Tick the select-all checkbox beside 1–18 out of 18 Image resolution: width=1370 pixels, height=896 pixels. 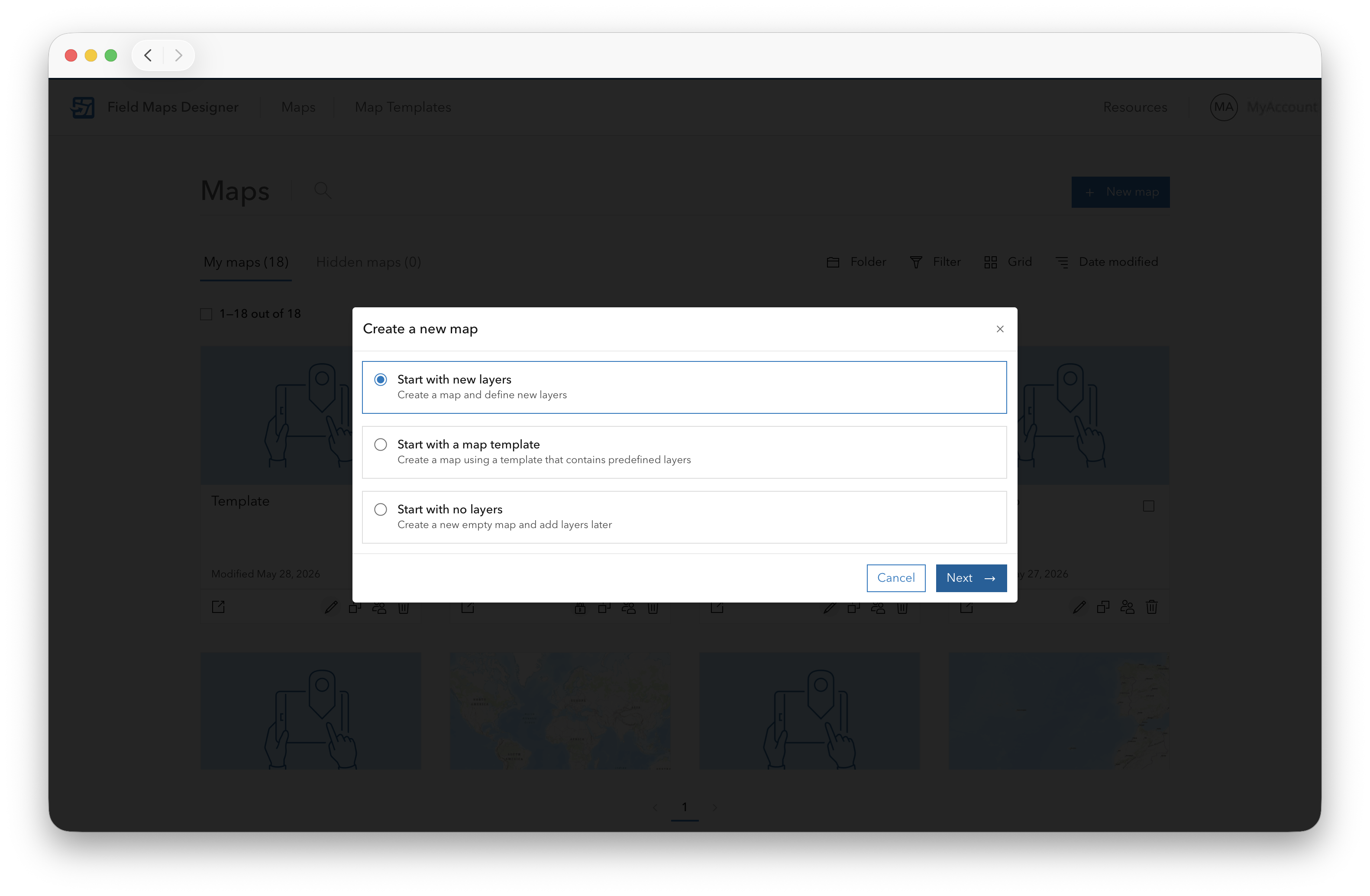coord(206,314)
